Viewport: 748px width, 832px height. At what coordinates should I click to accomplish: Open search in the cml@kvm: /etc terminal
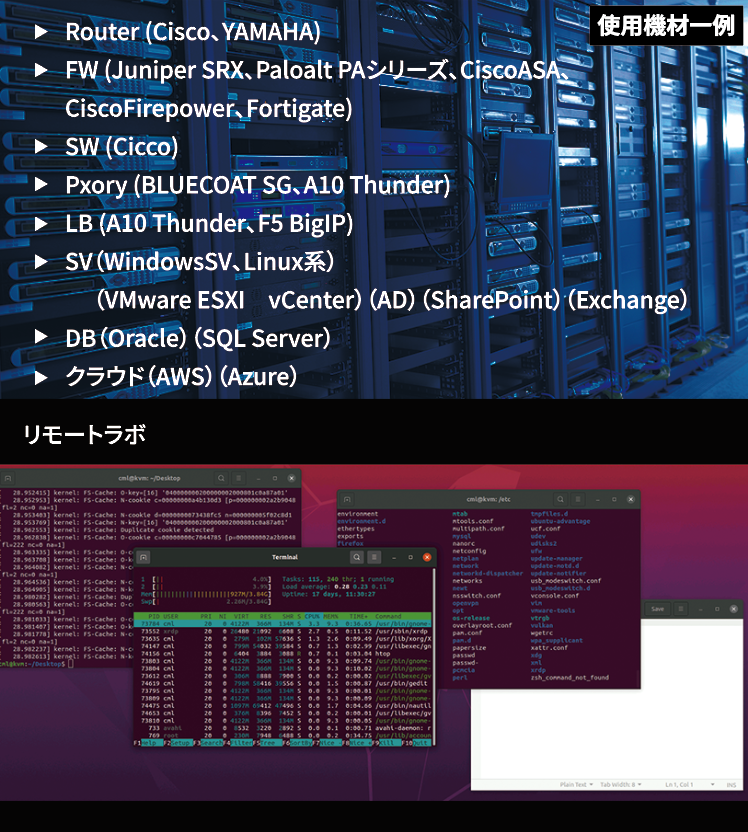point(560,499)
